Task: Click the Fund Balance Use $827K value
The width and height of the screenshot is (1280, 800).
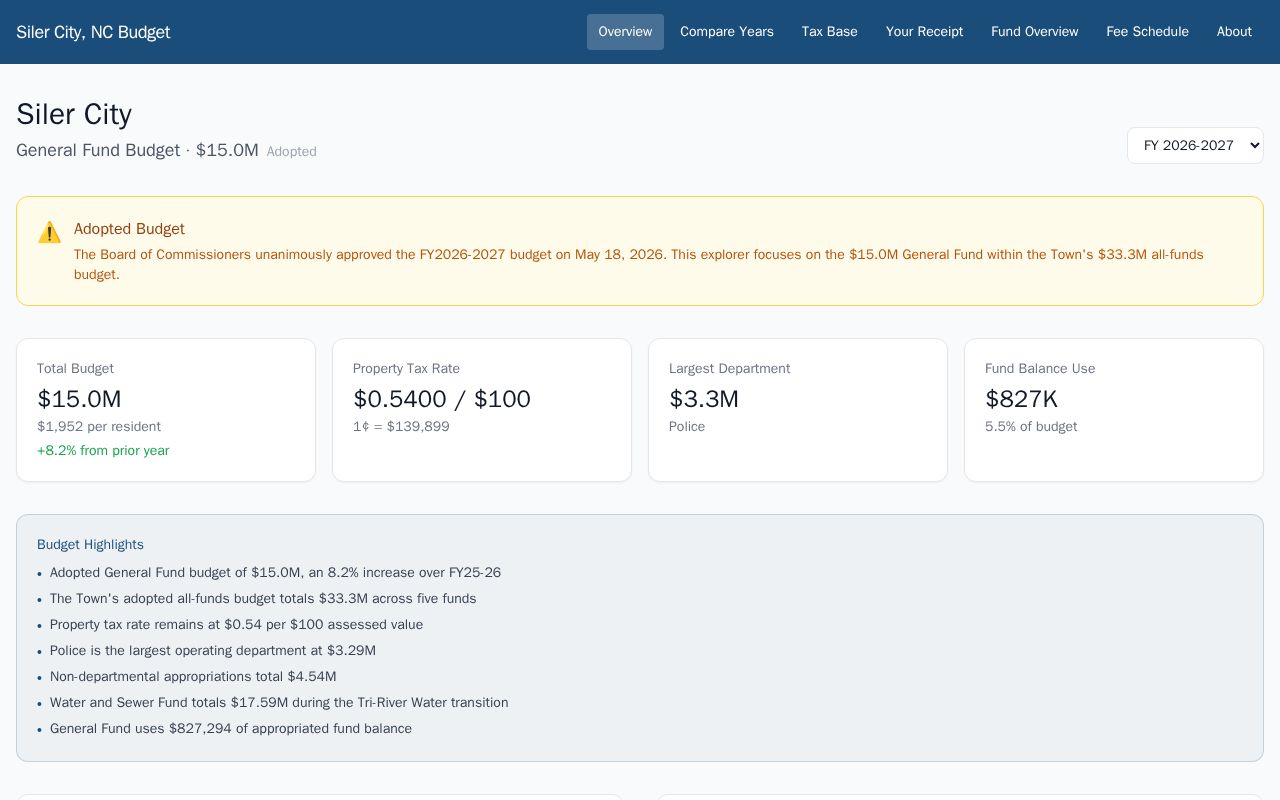Action: coord(1021,399)
